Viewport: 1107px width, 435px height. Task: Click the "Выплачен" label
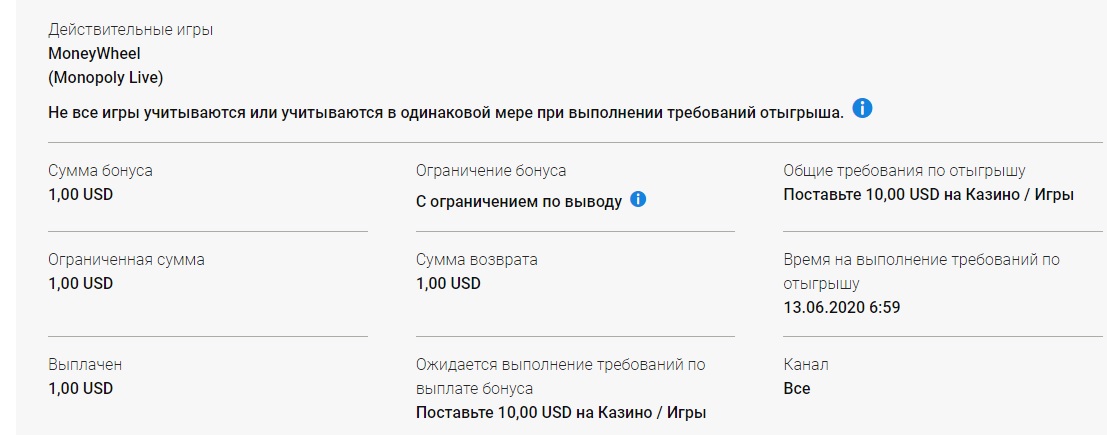(85, 365)
